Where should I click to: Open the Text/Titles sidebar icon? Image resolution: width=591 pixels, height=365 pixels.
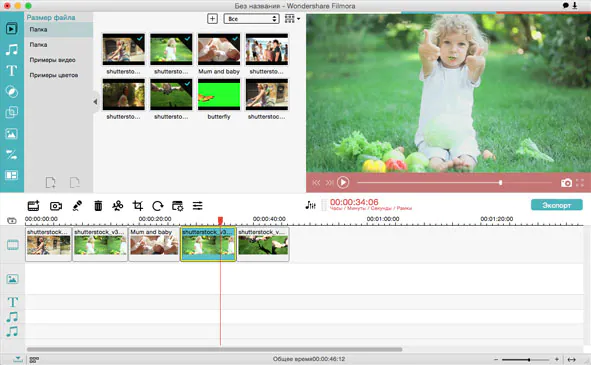12,71
